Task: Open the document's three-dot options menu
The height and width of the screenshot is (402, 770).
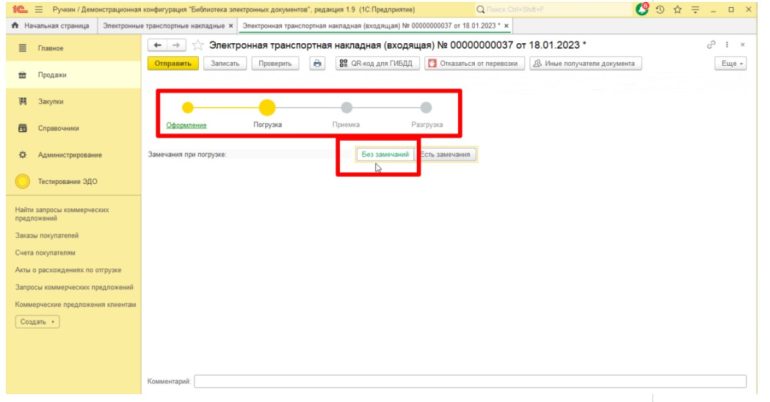Action: pos(727,45)
